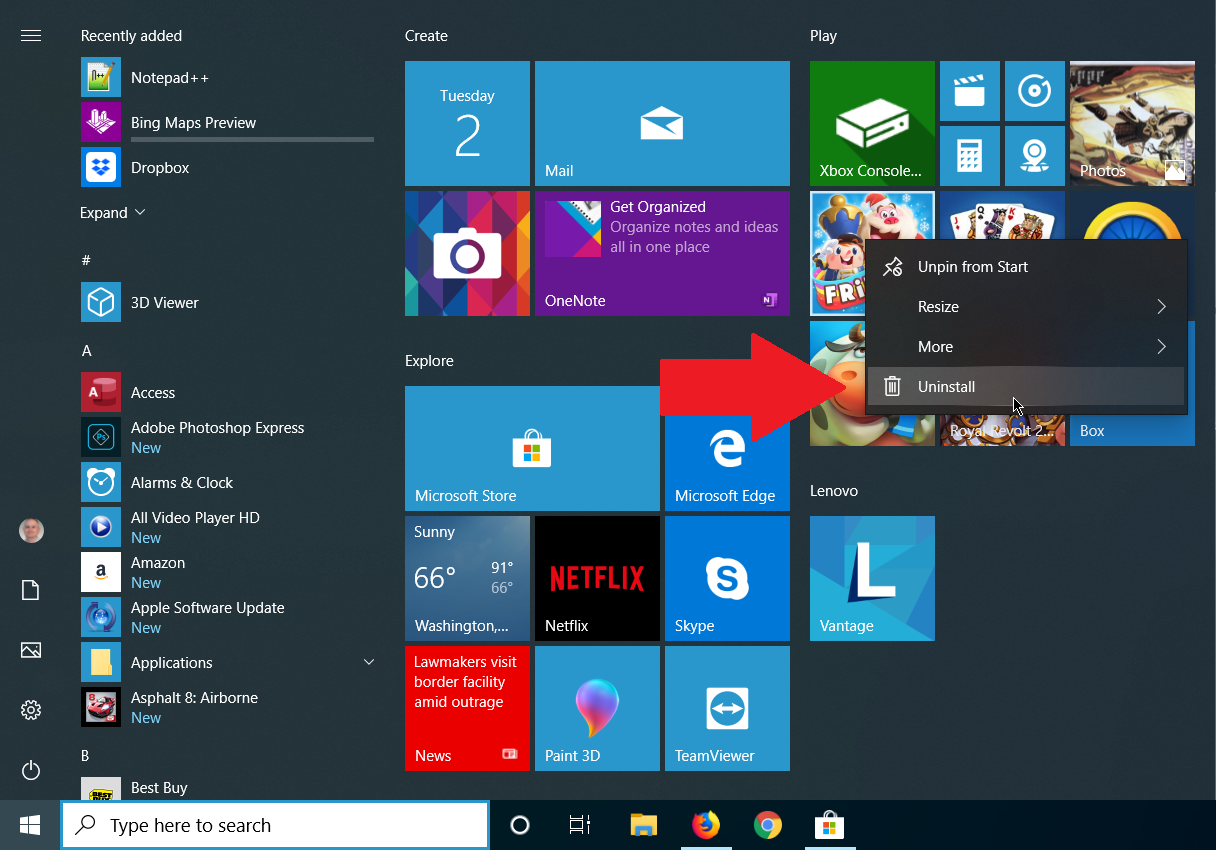Open Alarms & Clock app

point(228,482)
